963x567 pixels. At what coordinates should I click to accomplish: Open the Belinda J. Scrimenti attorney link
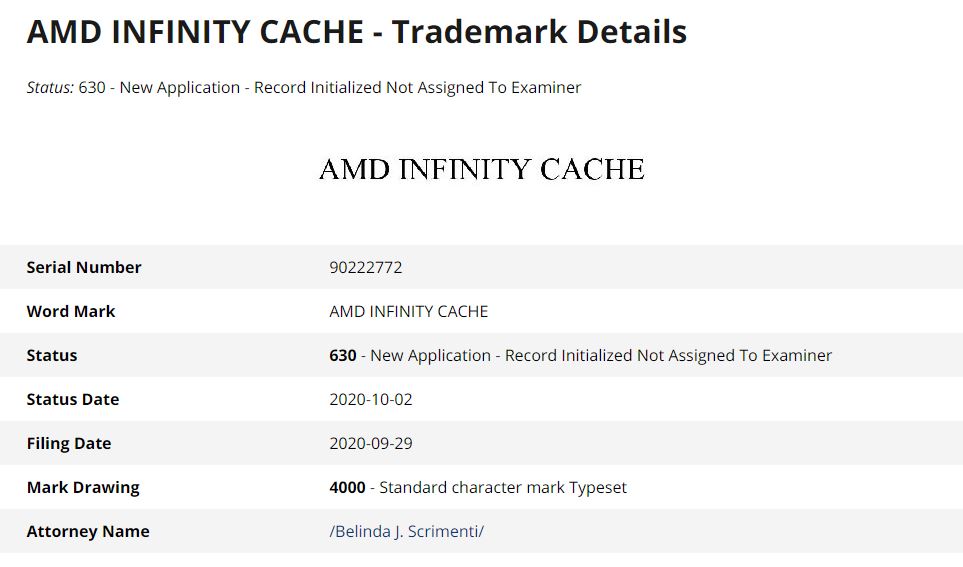click(x=406, y=531)
